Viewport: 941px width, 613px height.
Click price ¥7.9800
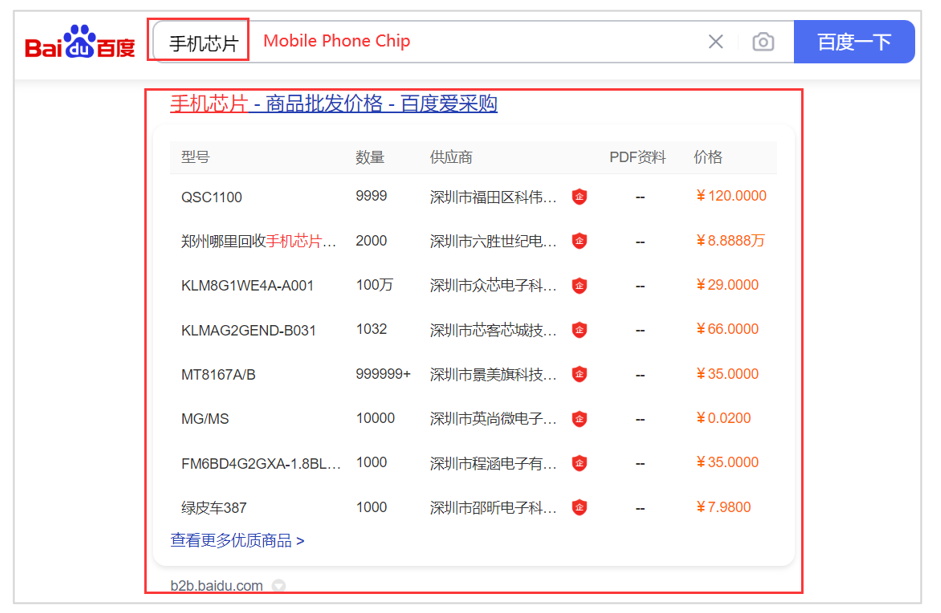click(723, 507)
